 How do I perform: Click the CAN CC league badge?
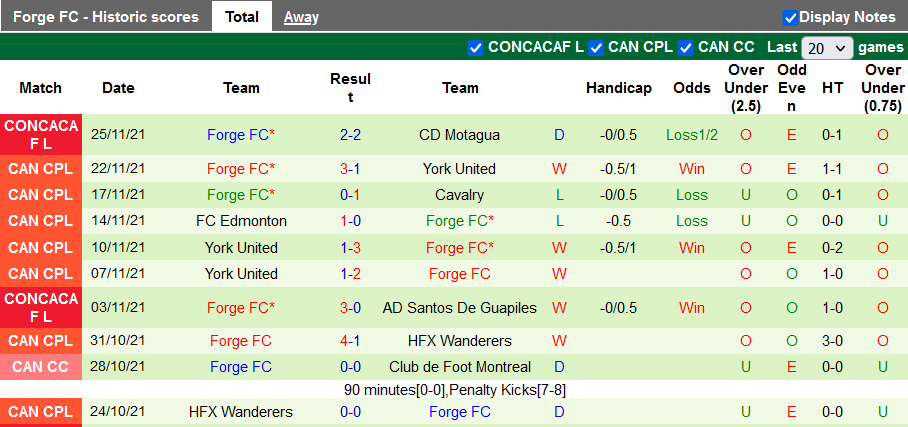[41, 367]
